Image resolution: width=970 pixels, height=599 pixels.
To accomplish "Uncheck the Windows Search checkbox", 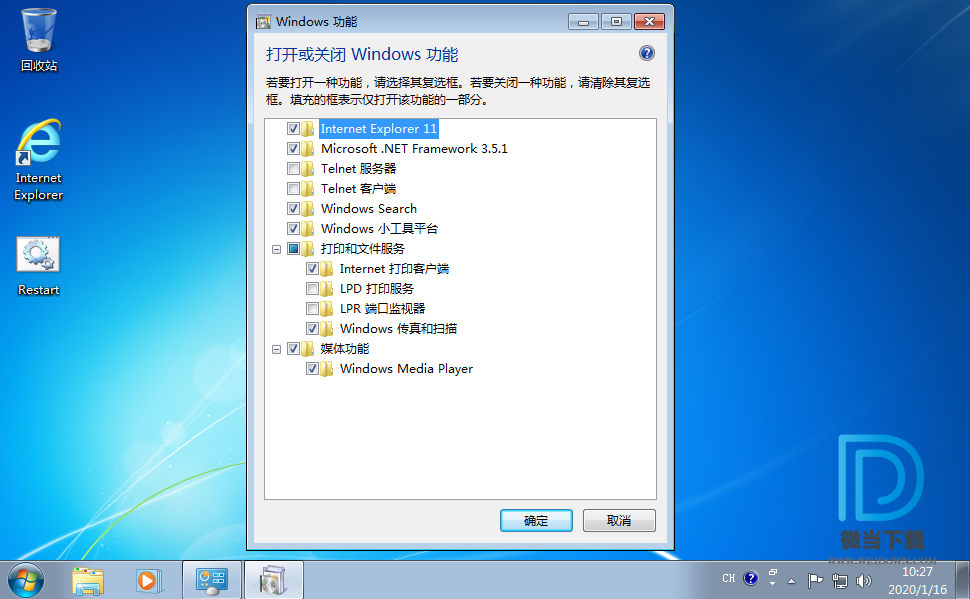I will 293,209.
